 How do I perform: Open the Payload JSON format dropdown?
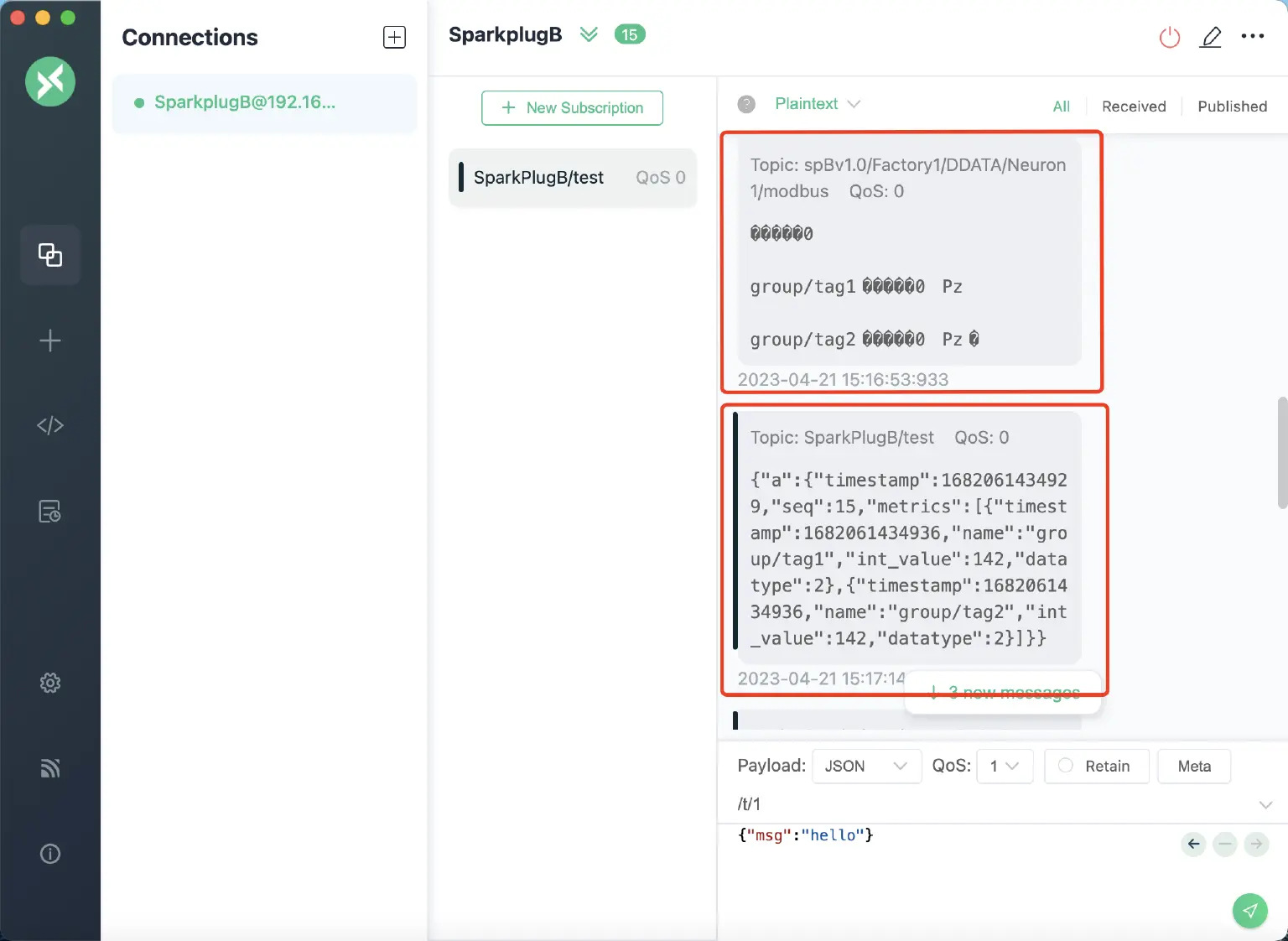tap(866, 766)
